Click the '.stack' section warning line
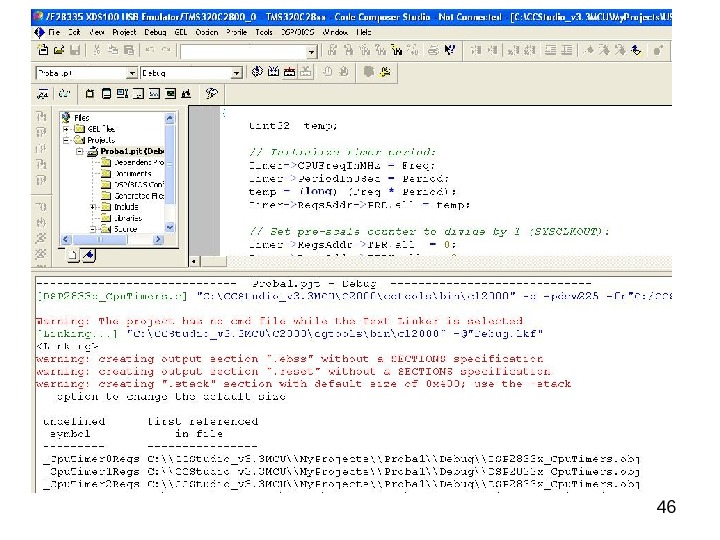 pyautogui.click(x=303, y=384)
